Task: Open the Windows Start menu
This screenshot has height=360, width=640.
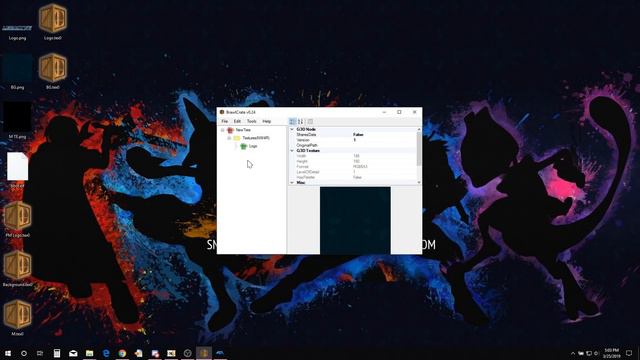Action: tap(8, 353)
